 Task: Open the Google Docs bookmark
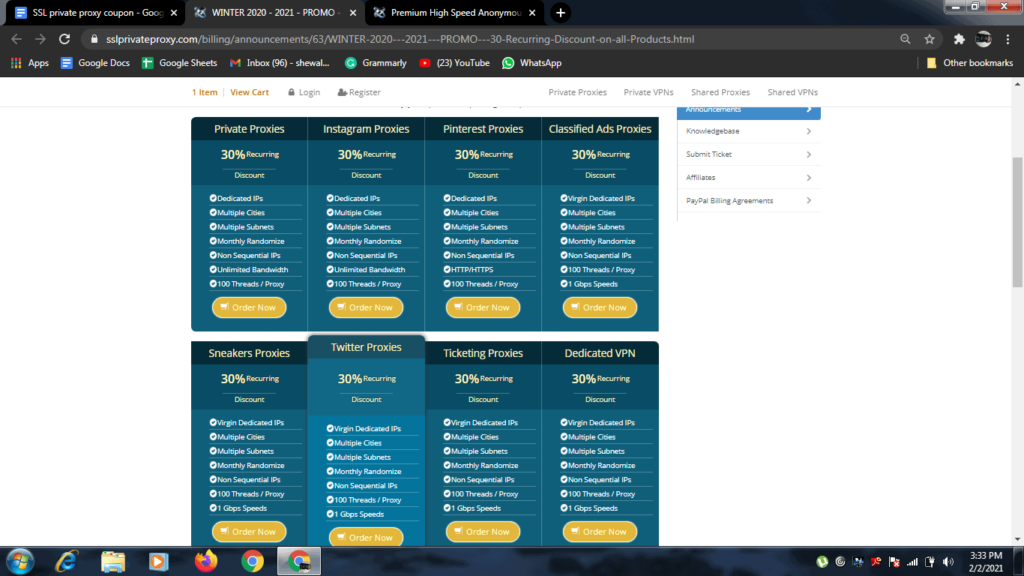pos(95,63)
